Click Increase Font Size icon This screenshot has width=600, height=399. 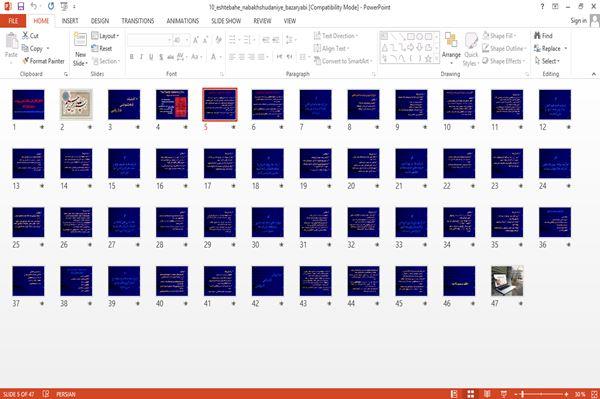(196, 40)
